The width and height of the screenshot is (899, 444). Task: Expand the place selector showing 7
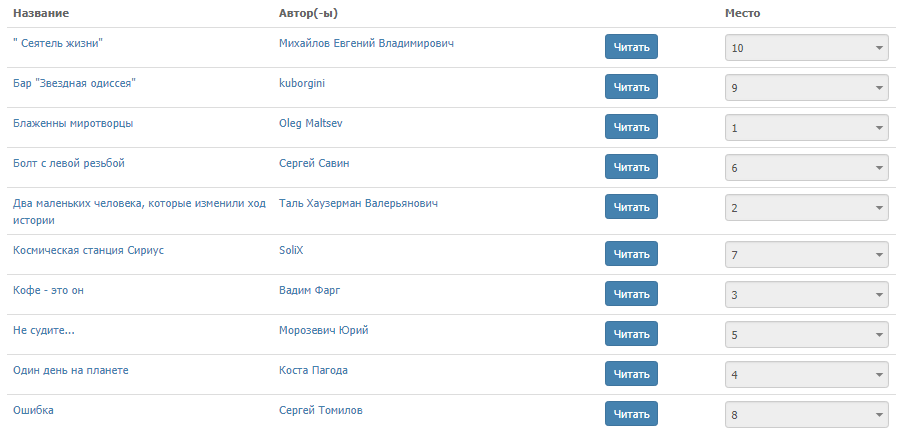click(807, 255)
